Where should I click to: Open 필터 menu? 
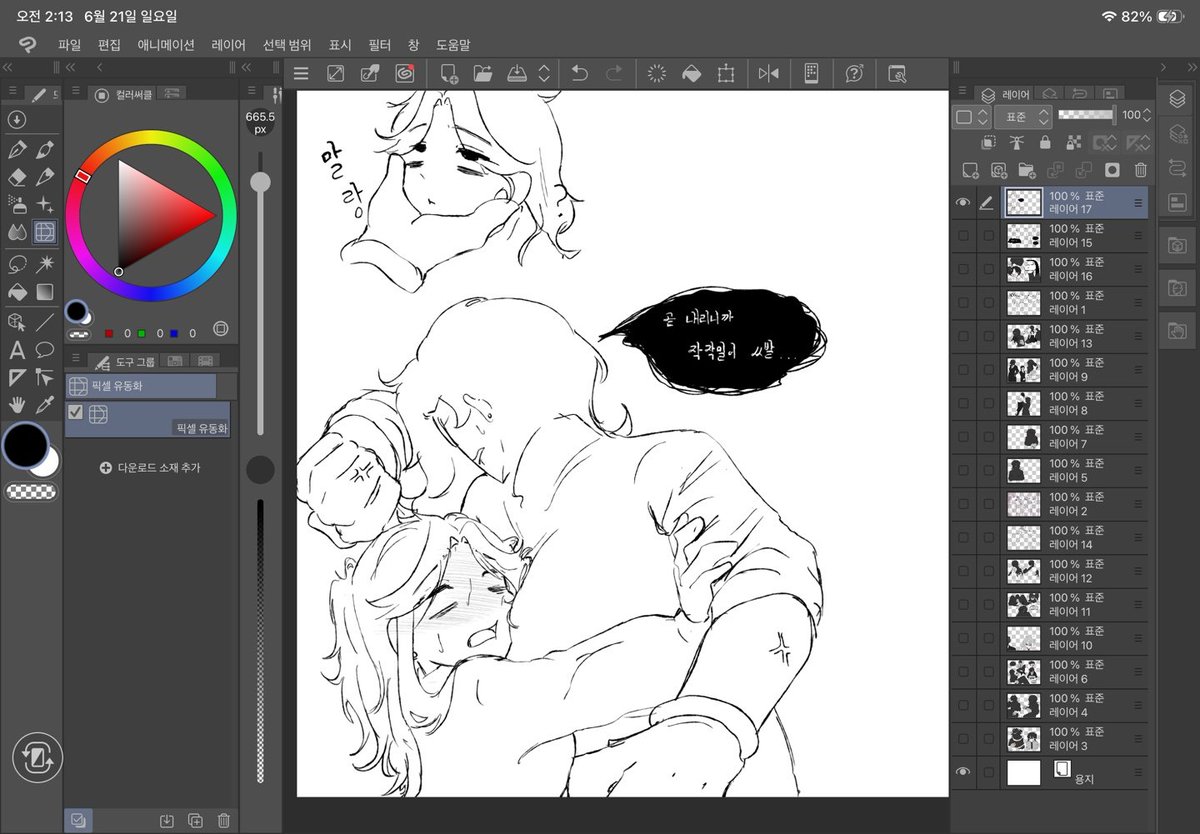[379, 45]
